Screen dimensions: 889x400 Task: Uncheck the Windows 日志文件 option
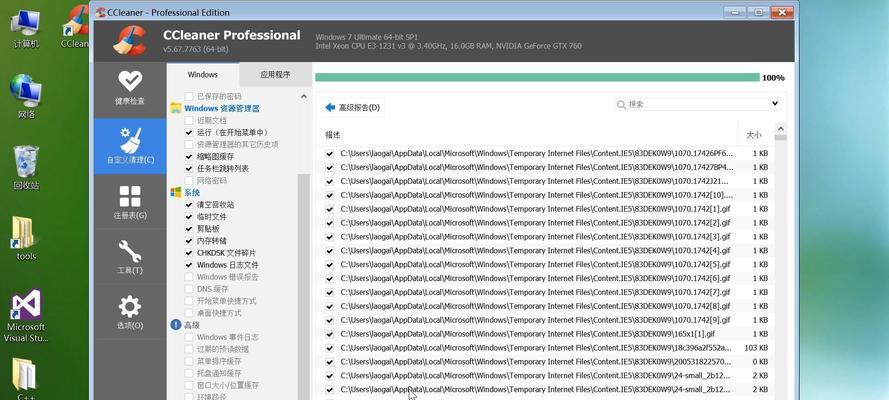click(189, 265)
